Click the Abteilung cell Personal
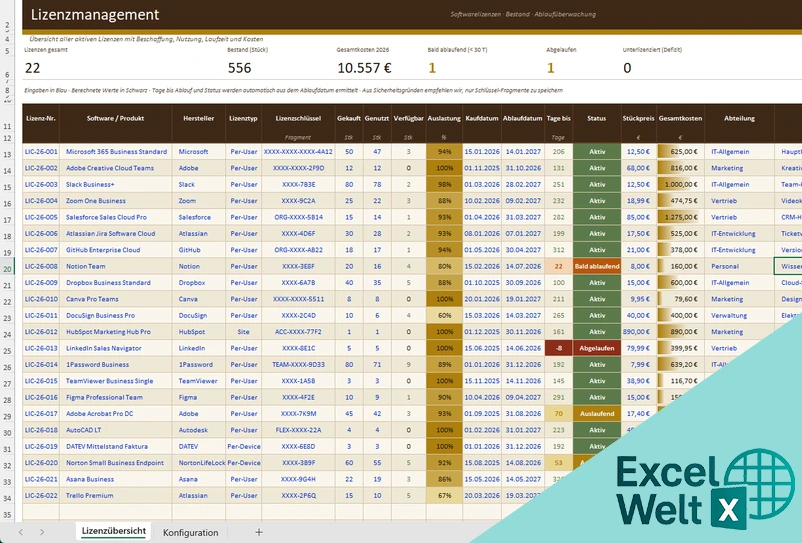 pos(740,266)
